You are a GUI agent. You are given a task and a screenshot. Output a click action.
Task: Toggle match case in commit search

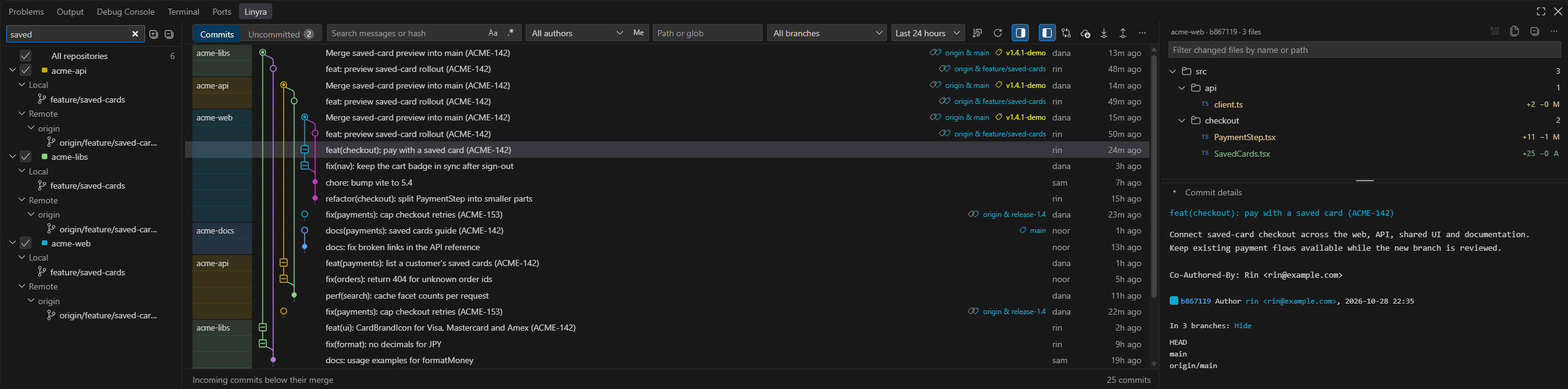493,33
